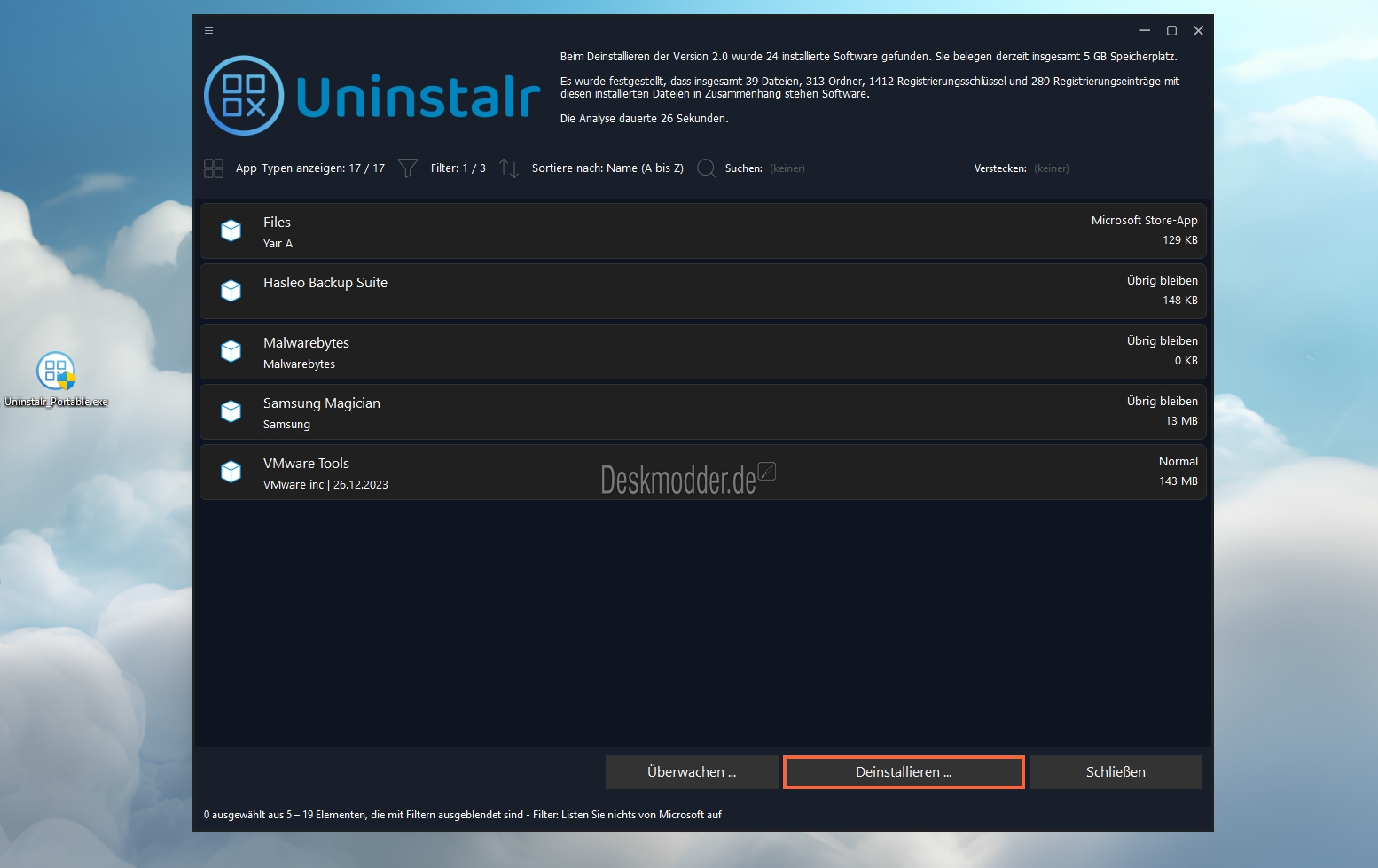Viewport: 1378px width, 868px height.
Task: Click the Deinstallieren ... button
Action: [904, 772]
